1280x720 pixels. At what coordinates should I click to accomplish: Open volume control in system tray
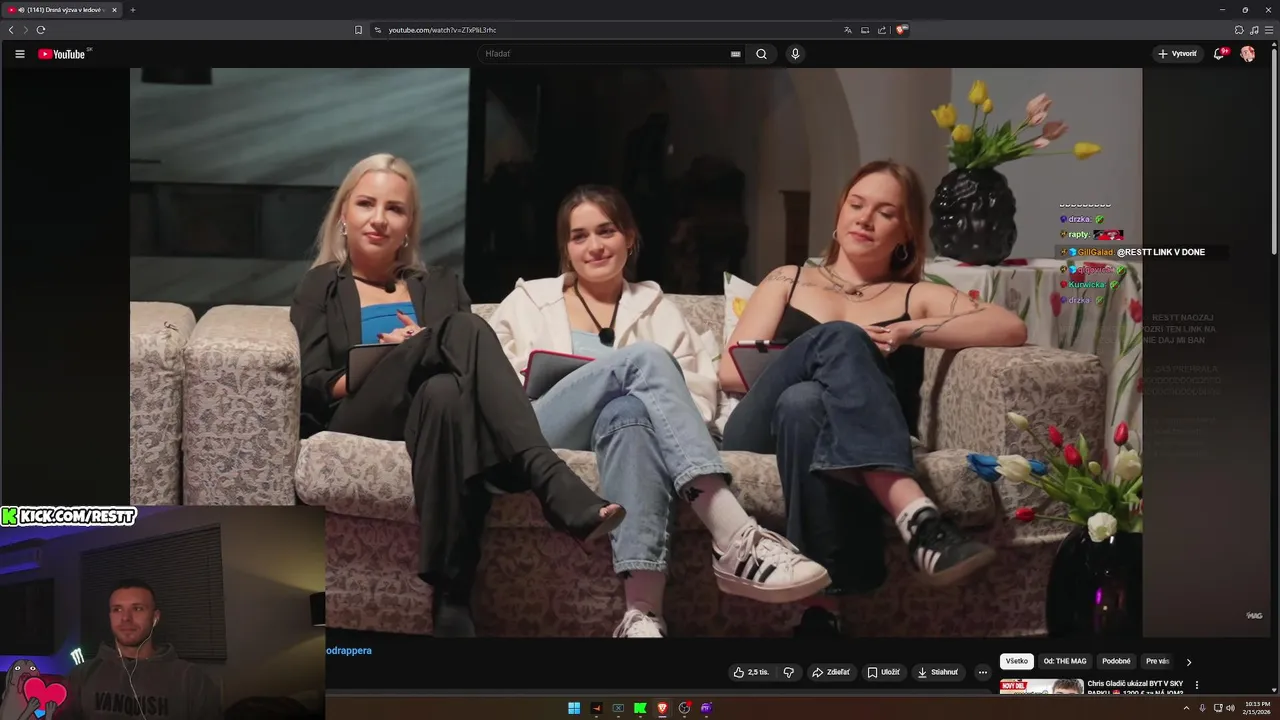tap(1230, 708)
